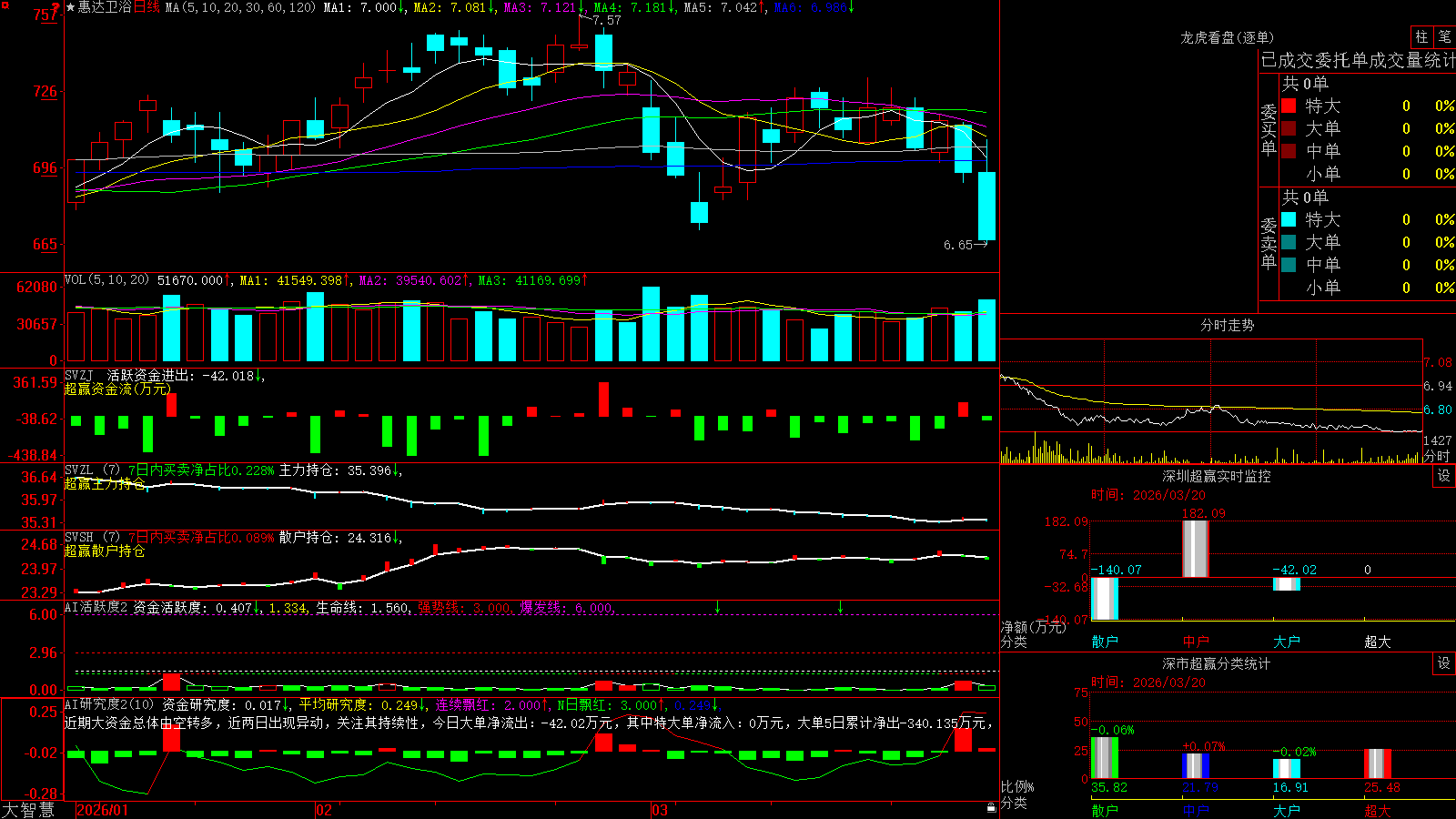The image size is (1456, 819).
Task: Click the -42.02 大户 bar in 实时监控 chart
Action: [x=1287, y=584]
